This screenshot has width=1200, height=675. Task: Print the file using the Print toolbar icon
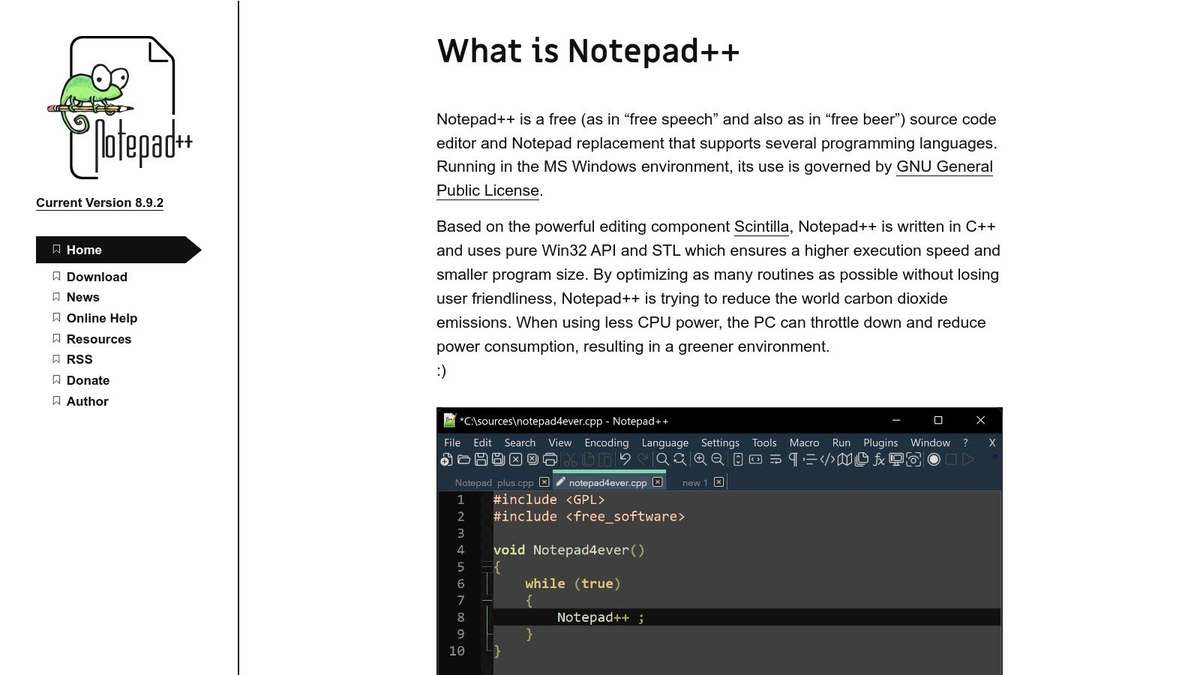coord(548,459)
